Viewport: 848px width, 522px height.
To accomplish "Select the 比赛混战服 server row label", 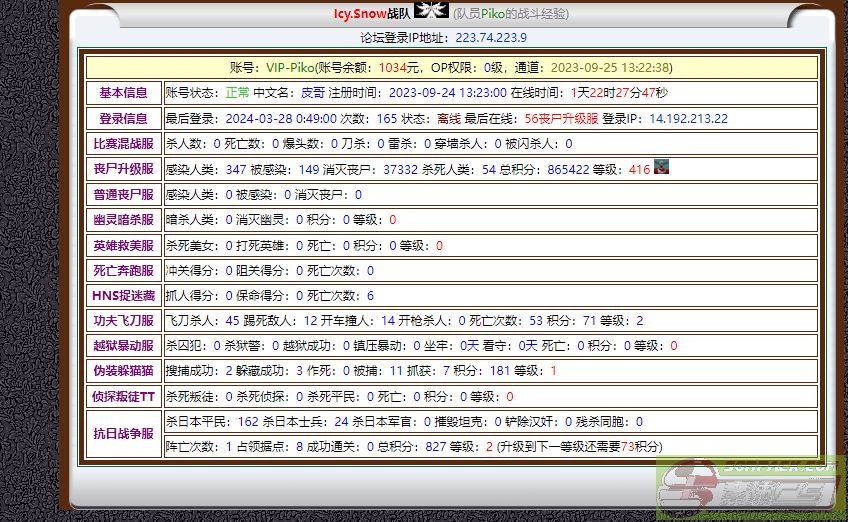I will pyautogui.click(x=124, y=143).
